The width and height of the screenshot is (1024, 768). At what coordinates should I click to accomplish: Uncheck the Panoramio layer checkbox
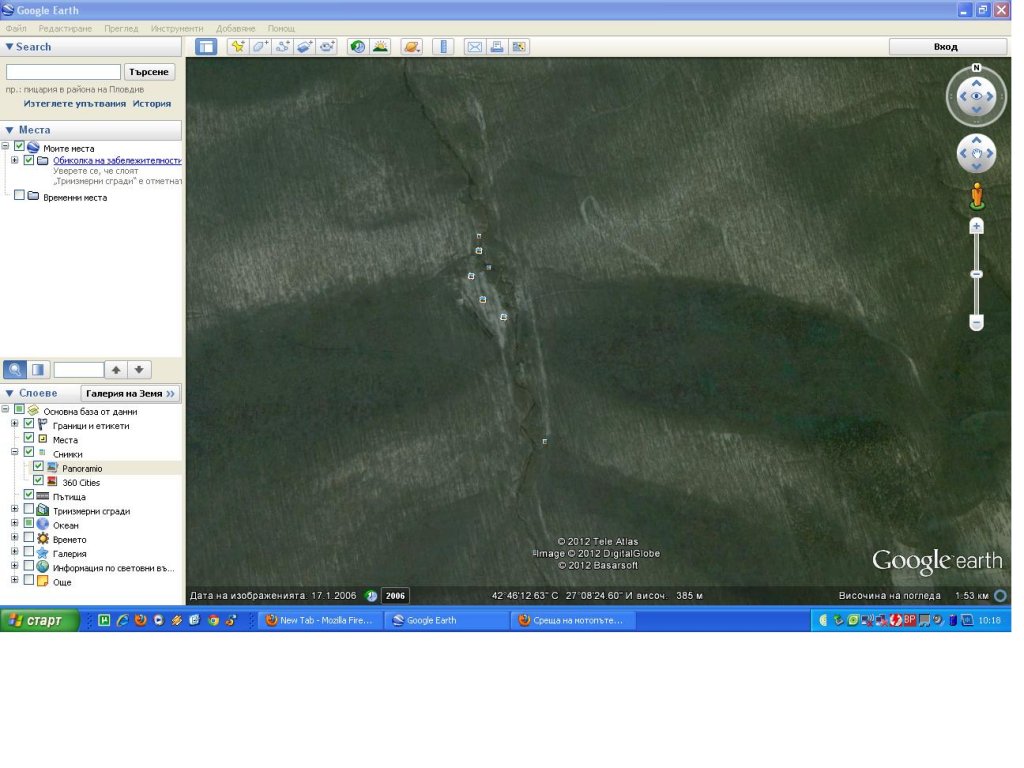pyautogui.click(x=39, y=467)
